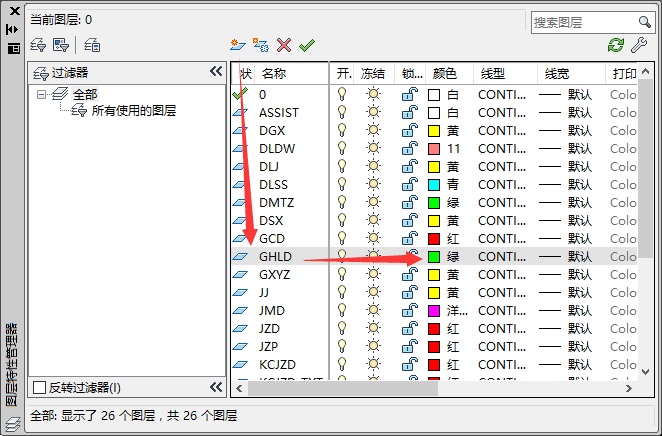Select the DMTZ layer name
The height and width of the screenshot is (436, 662).
(276, 203)
